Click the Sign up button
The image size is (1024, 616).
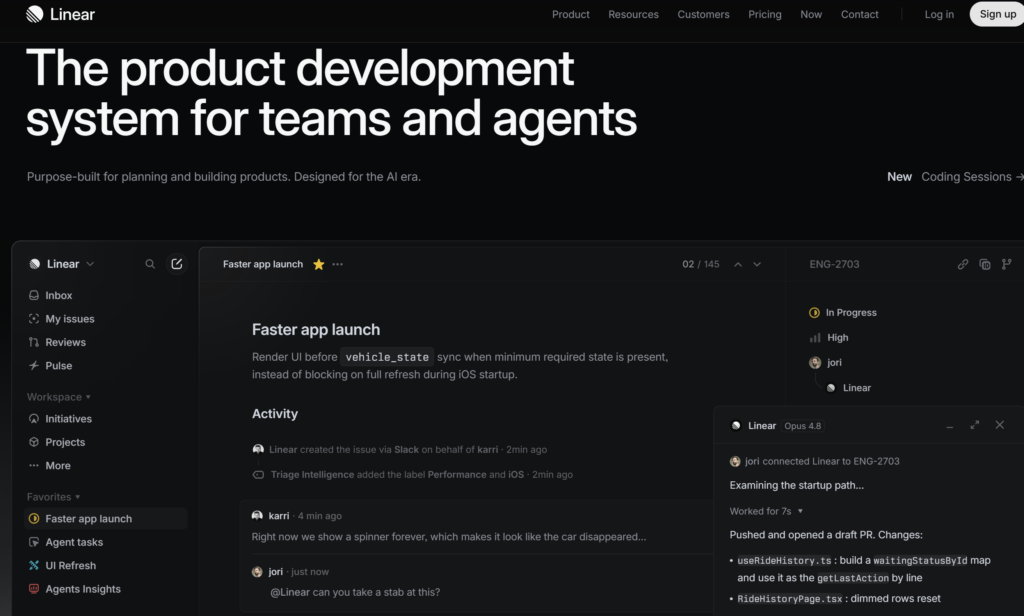tap(997, 14)
